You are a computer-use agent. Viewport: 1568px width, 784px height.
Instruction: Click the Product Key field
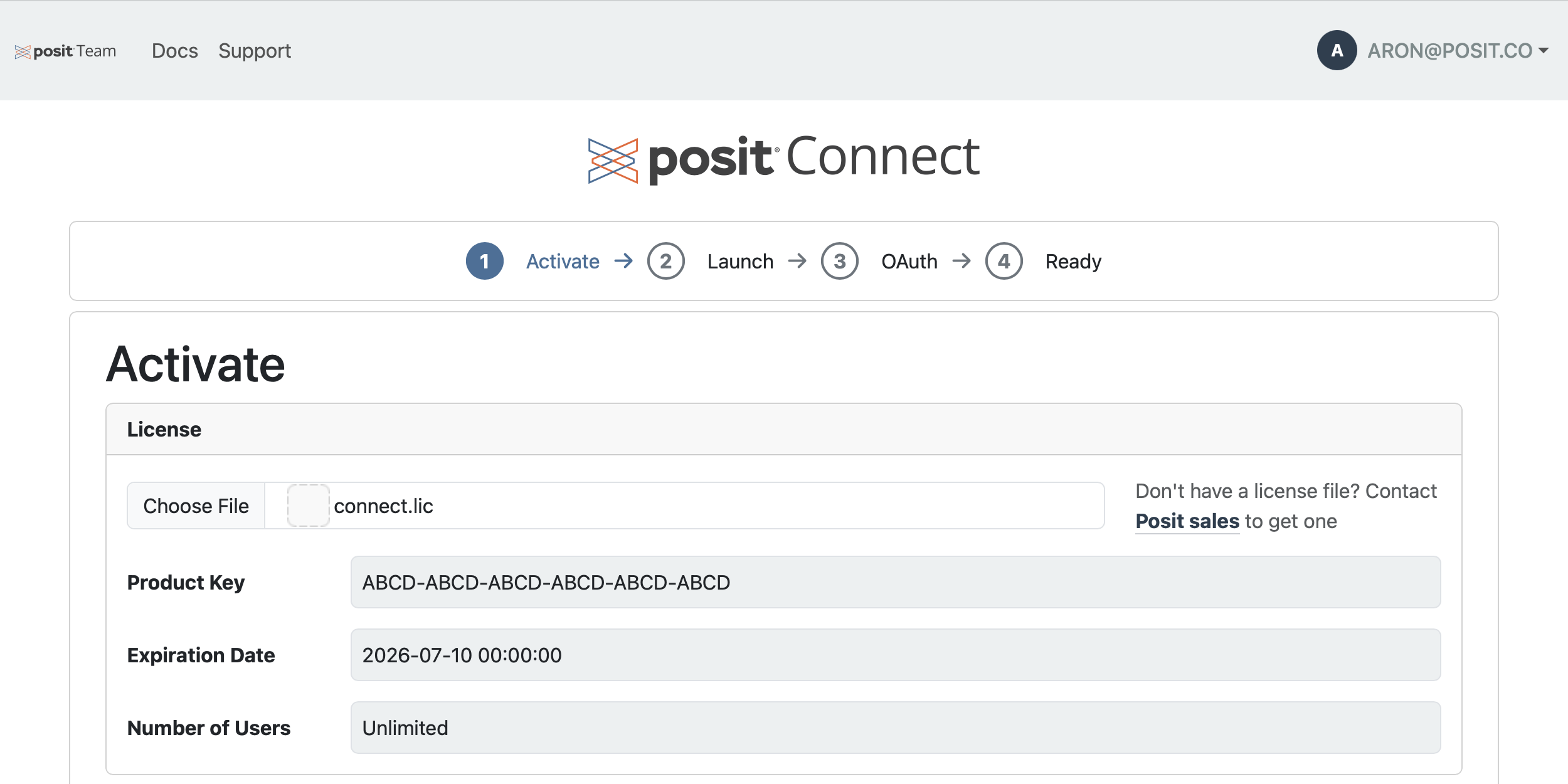[895, 582]
